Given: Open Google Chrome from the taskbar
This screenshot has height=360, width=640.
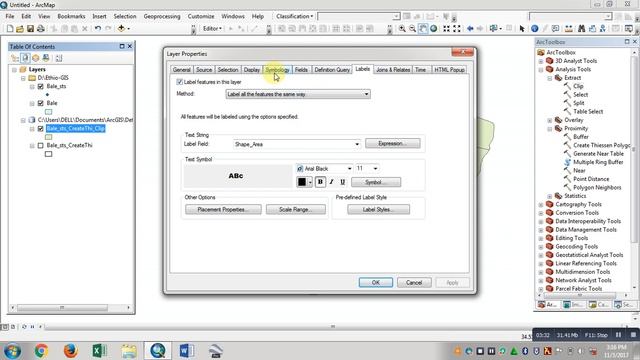Looking at the screenshot, I should 41,351.
